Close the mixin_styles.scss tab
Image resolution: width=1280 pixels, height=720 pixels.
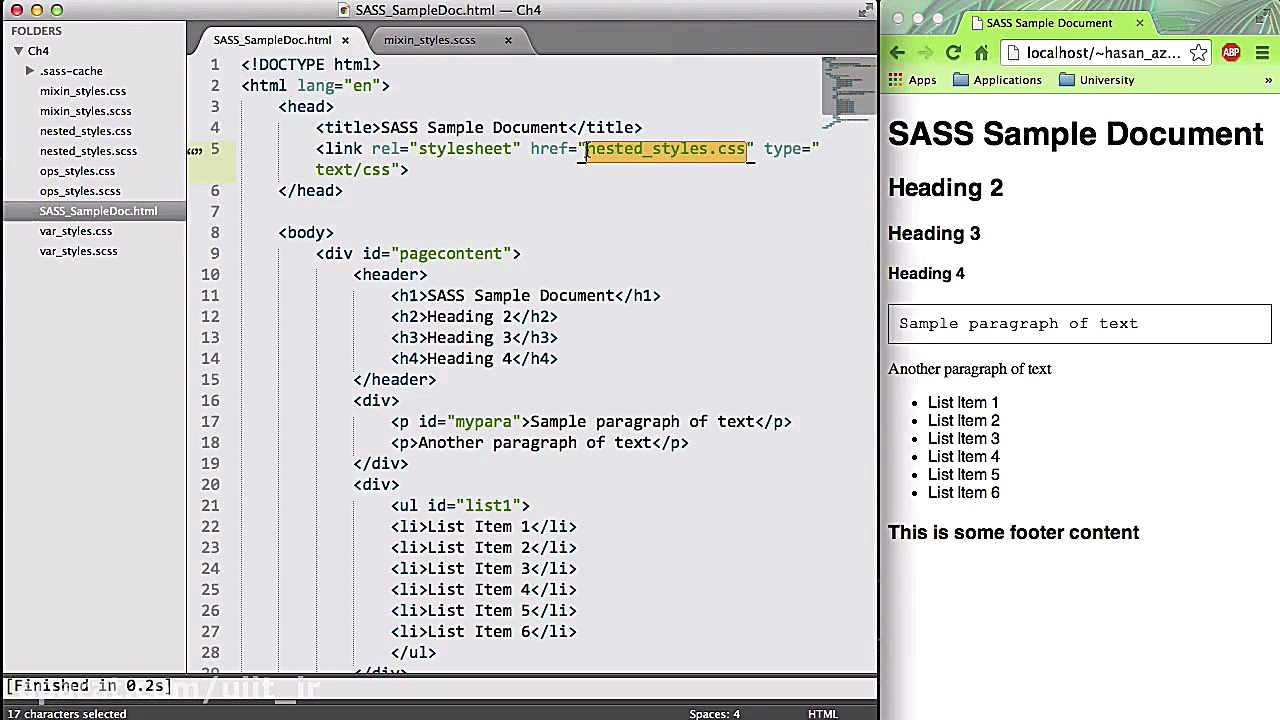[x=508, y=40]
